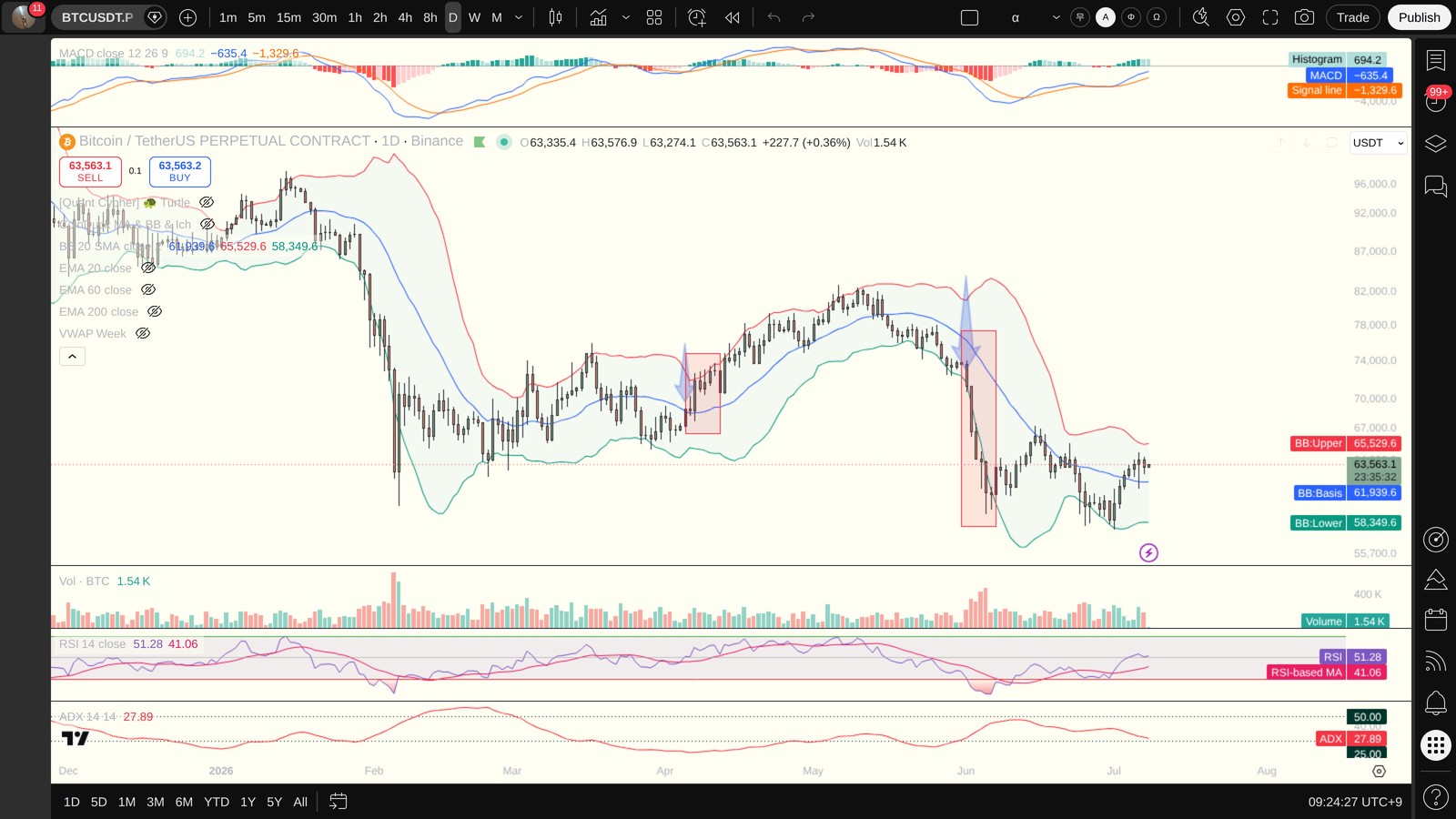Screen dimensions: 1456x819
Task: Open the watchlist icon at sidebar top
Action: pyautogui.click(x=1436, y=60)
